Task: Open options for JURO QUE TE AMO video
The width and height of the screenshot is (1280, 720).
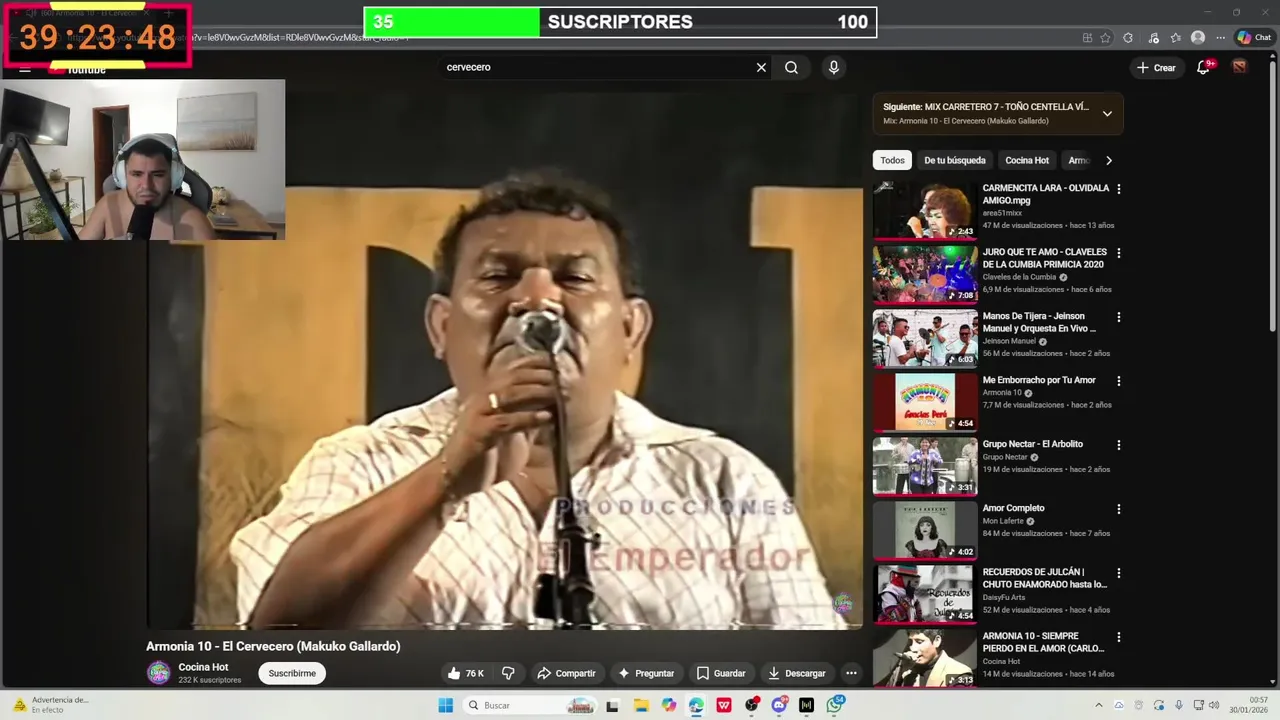Action: [x=1118, y=253]
